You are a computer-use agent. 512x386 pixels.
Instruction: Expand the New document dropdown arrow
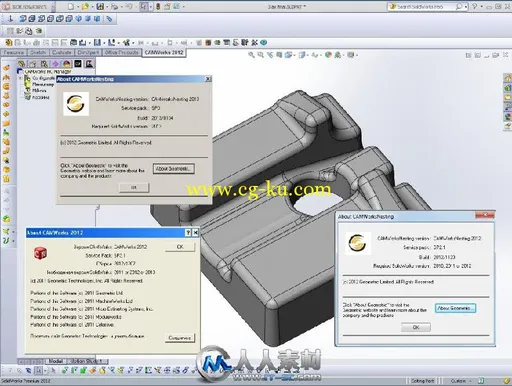tap(78, 7)
